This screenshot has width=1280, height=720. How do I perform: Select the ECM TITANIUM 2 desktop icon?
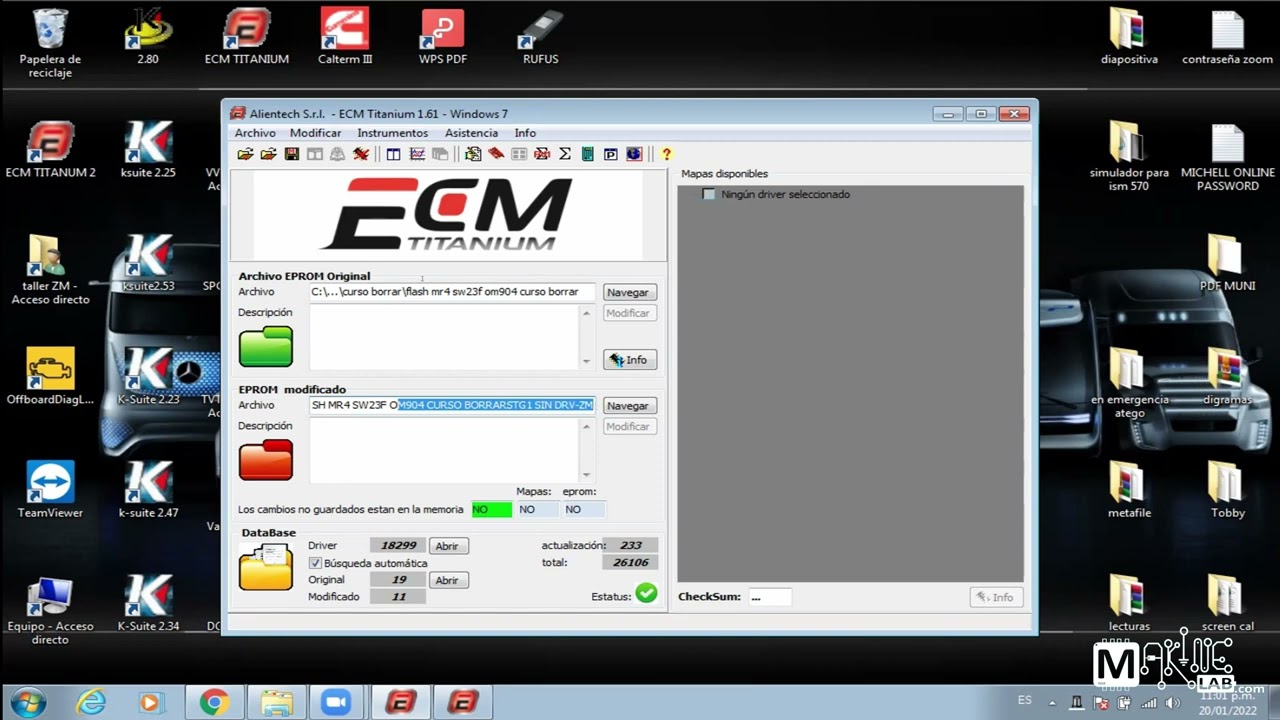point(50,150)
